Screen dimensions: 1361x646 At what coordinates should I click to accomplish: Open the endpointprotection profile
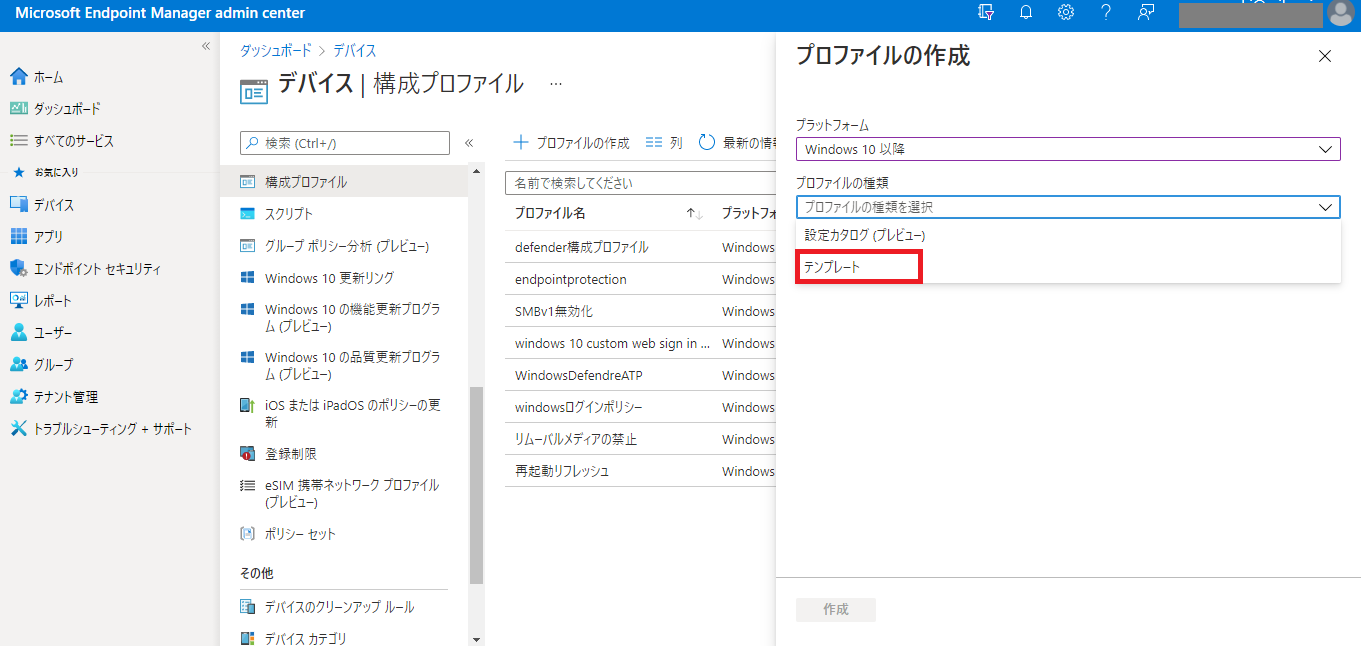coord(571,279)
